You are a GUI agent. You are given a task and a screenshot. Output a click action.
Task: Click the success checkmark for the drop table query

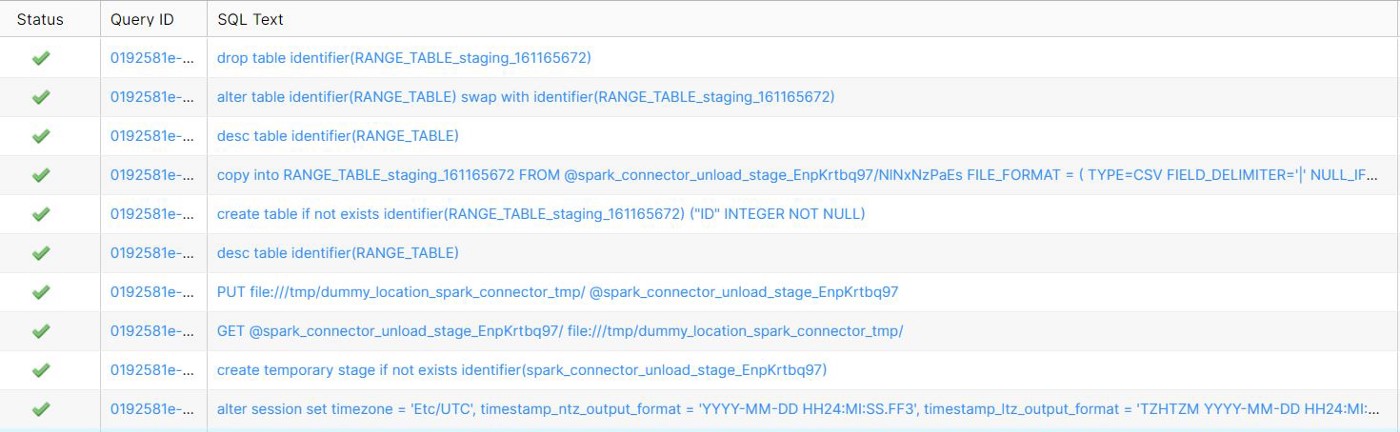[41, 58]
